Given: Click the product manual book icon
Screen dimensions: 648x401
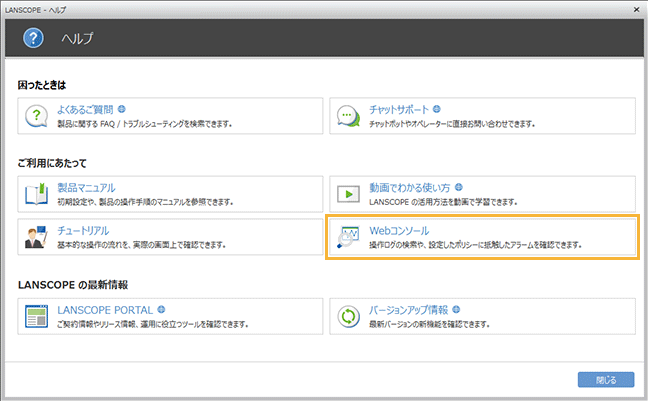Looking at the screenshot, I should tap(37, 194).
